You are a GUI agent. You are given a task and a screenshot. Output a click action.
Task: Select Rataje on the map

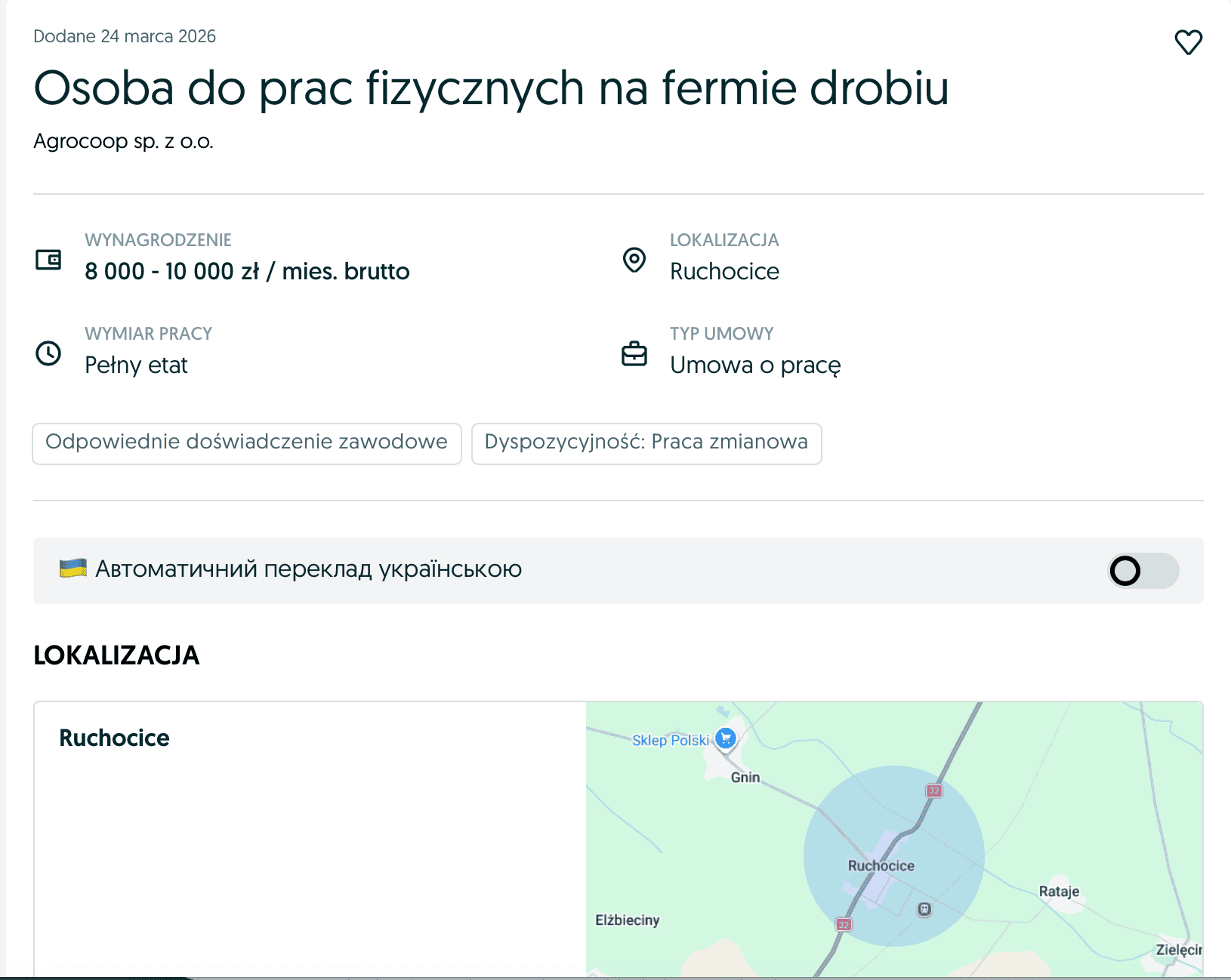pos(1059,892)
